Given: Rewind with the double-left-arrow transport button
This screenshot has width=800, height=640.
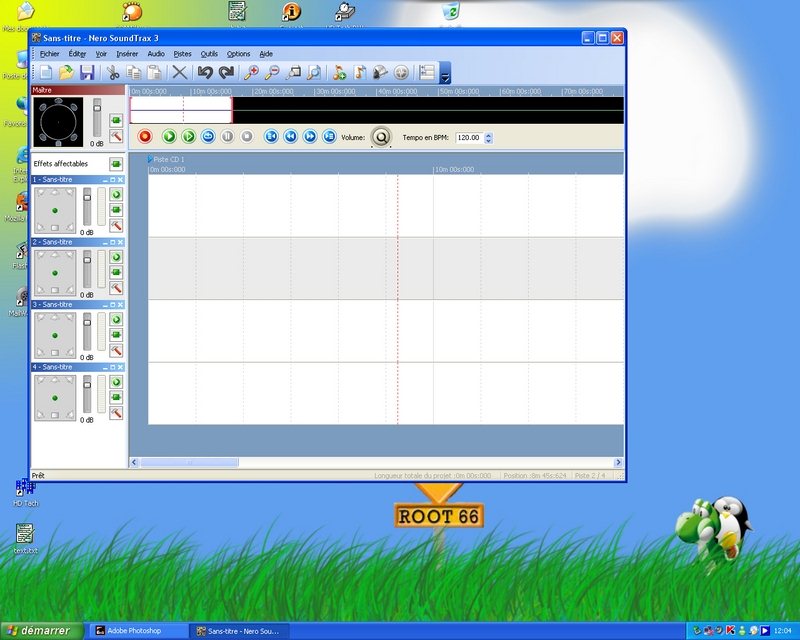Looking at the screenshot, I should pyautogui.click(x=291, y=137).
